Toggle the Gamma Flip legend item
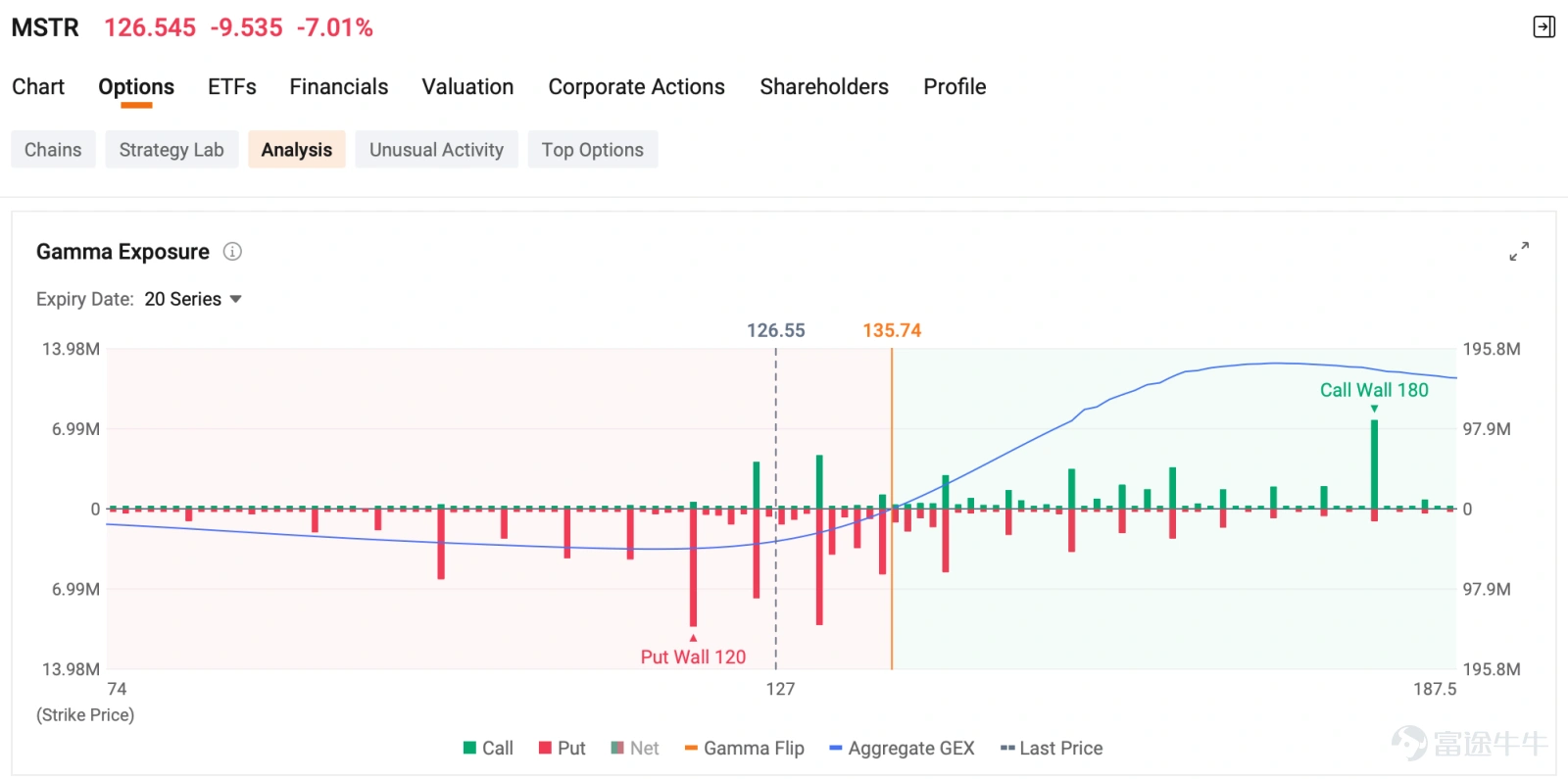1568x779 pixels. coord(745,749)
